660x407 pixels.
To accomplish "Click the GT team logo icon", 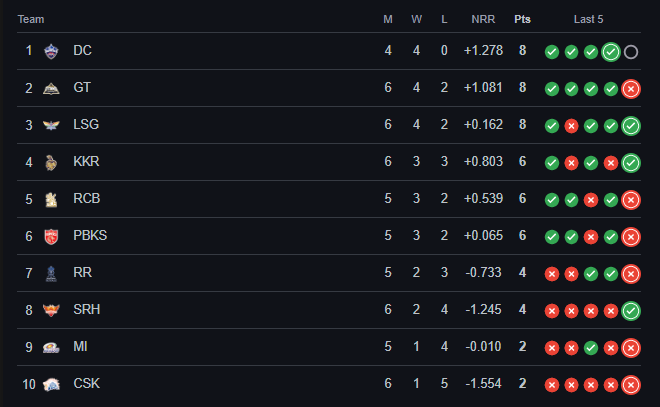I will (51, 88).
